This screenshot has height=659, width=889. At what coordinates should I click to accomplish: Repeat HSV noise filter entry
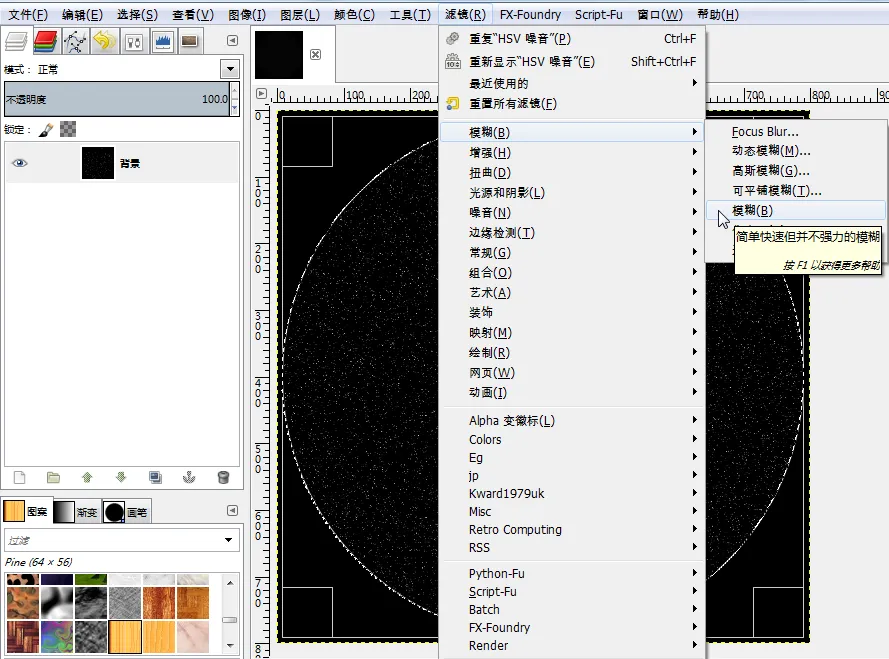572,39
